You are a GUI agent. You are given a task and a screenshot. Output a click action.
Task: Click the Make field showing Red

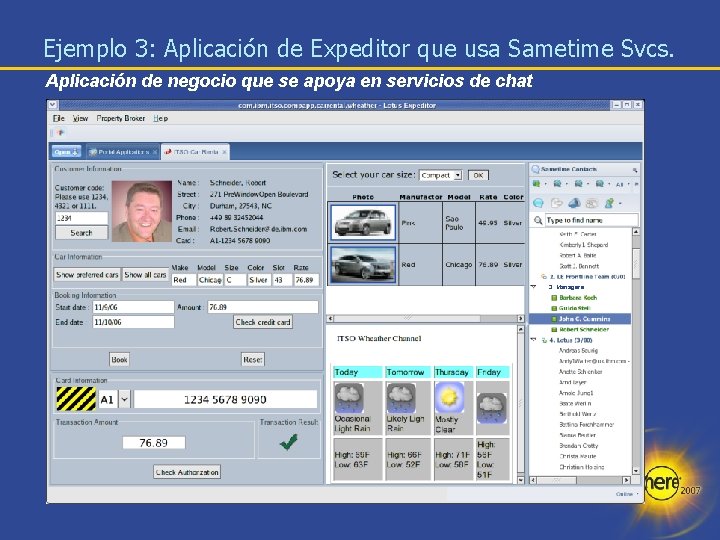tap(184, 280)
